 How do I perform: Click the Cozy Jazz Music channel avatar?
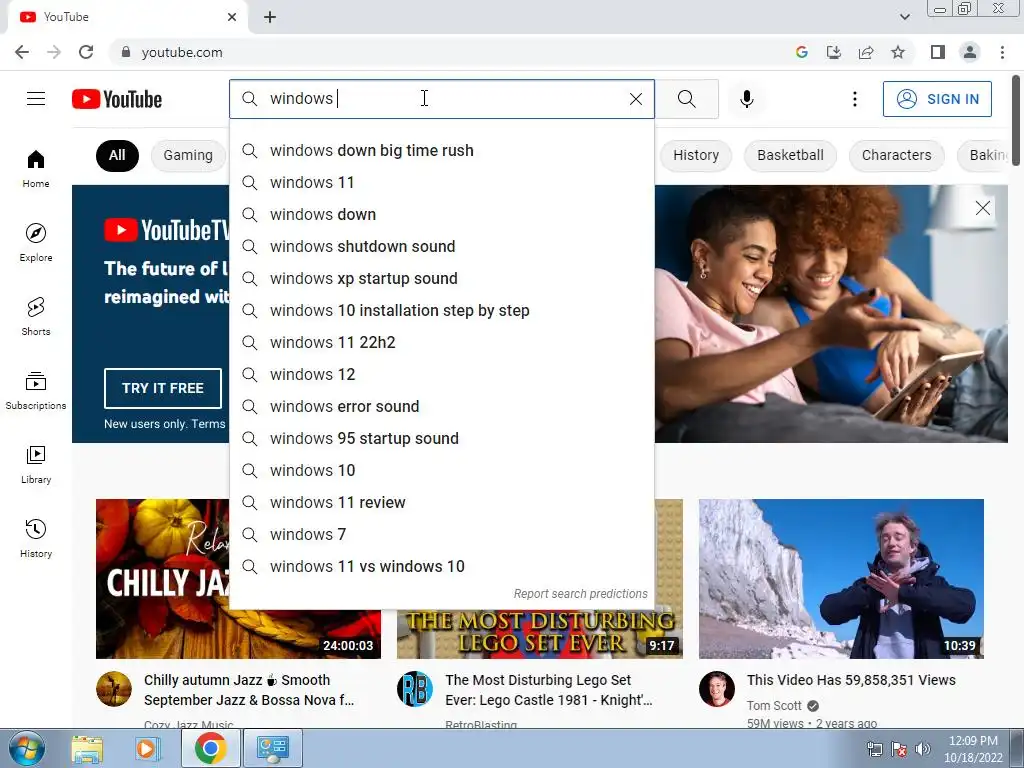[114, 688]
